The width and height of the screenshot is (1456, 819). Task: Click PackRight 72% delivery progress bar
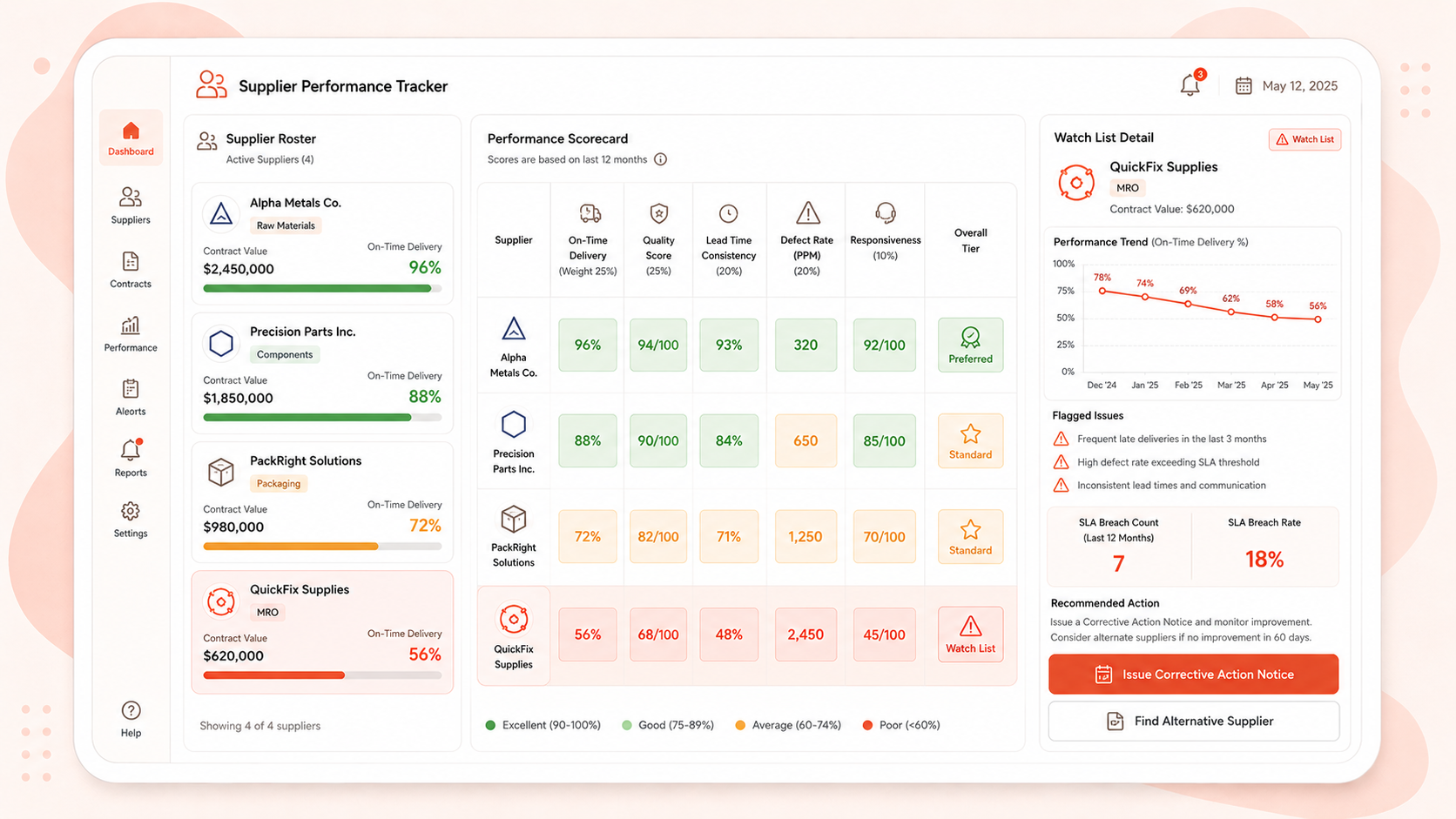pyautogui.click(x=322, y=547)
